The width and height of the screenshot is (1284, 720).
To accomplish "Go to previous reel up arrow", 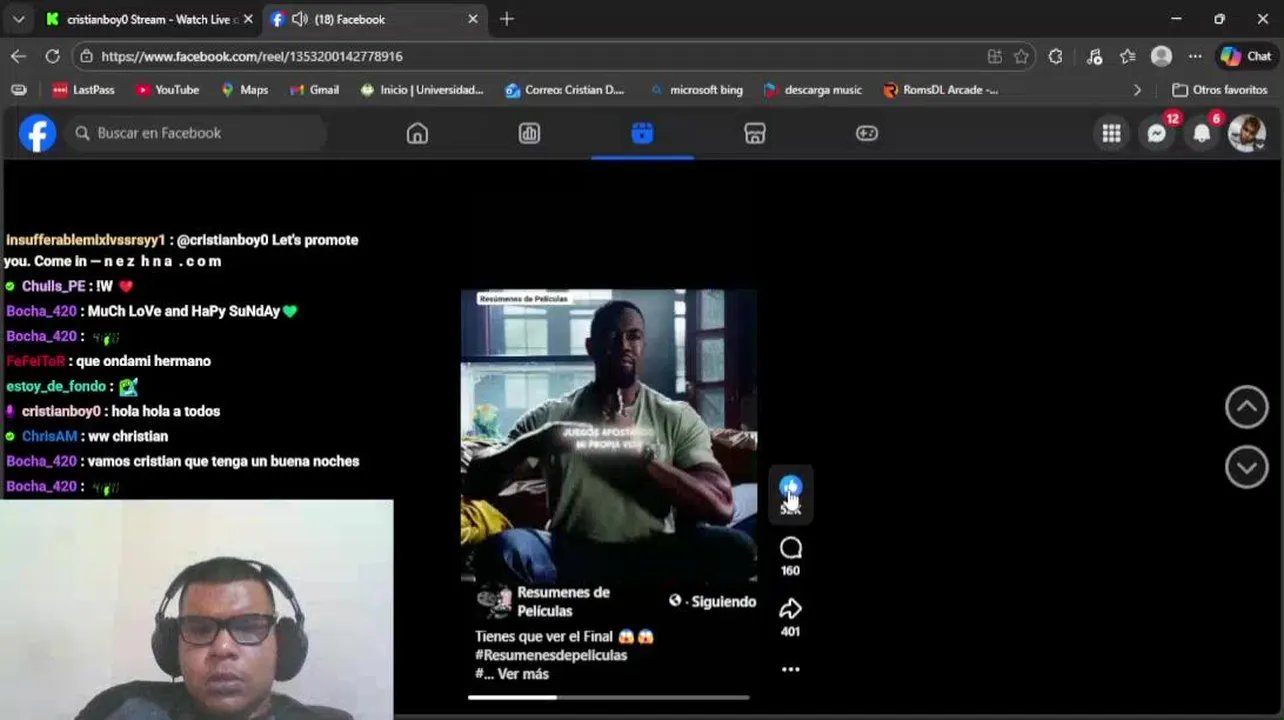I will [x=1246, y=407].
